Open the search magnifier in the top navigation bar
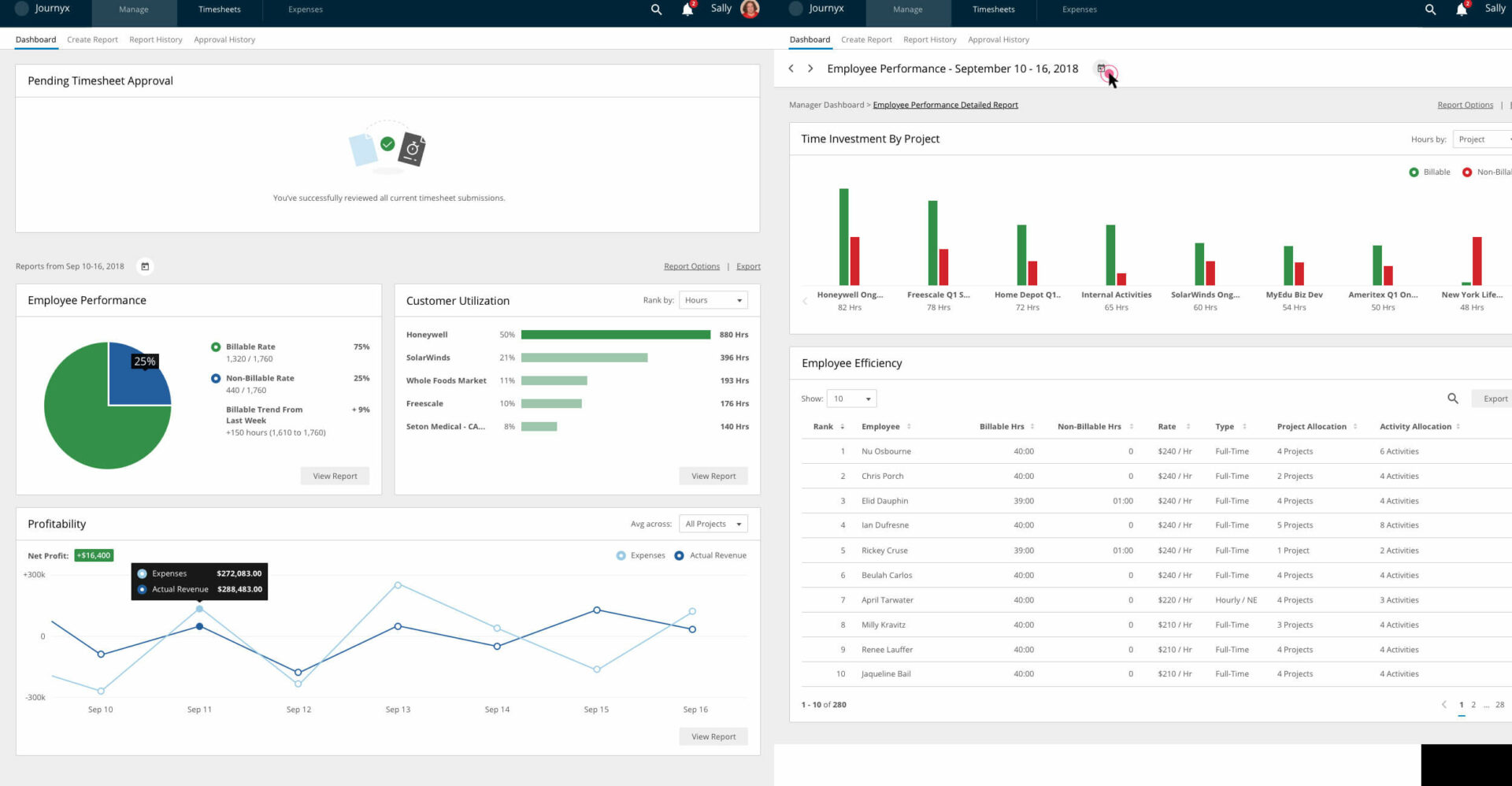The image size is (1512, 786). pos(656,9)
